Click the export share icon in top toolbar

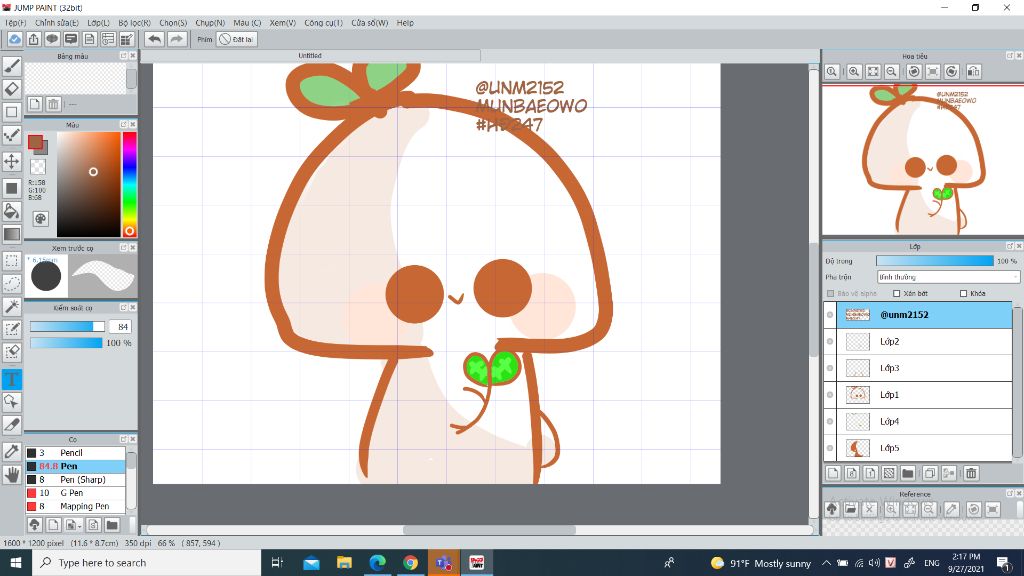tap(33, 39)
